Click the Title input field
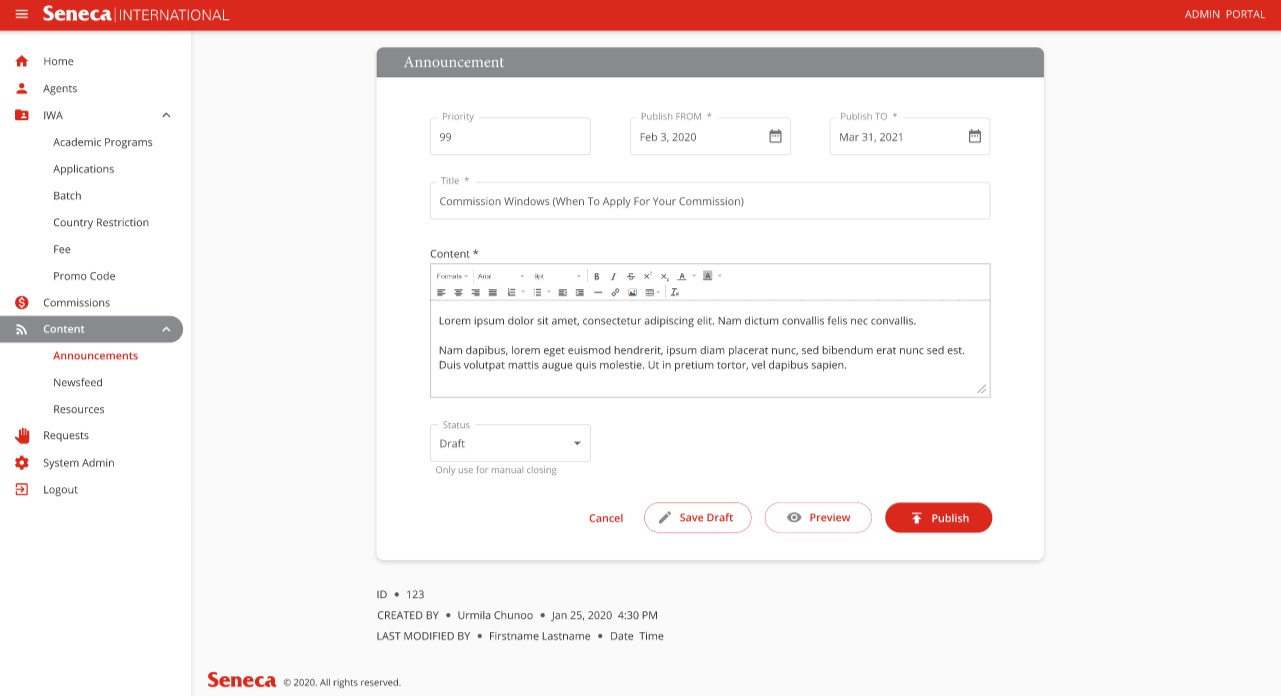 [x=710, y=201]
